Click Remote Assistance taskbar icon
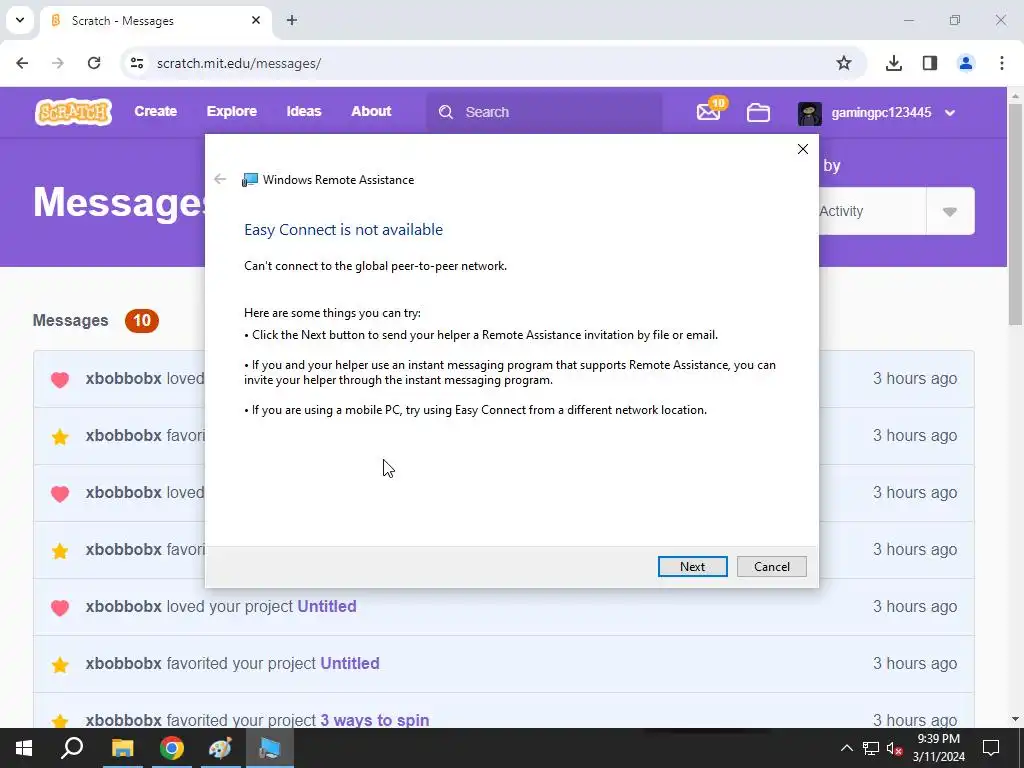Image resolution: width=1024 pixels, height=768 pixels. pos(270,748)
